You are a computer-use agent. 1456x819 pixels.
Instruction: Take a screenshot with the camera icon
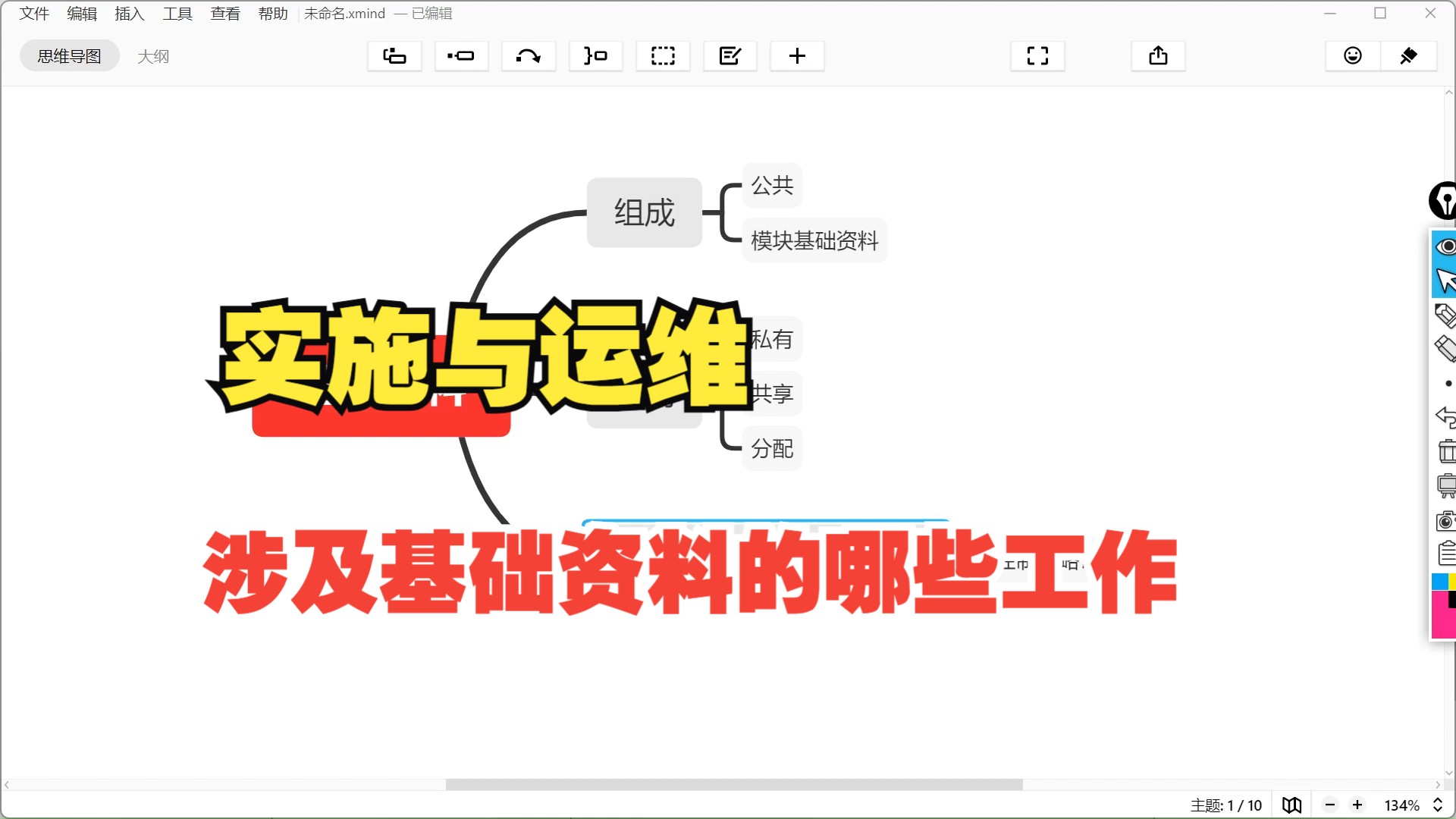pos(1446,520)
